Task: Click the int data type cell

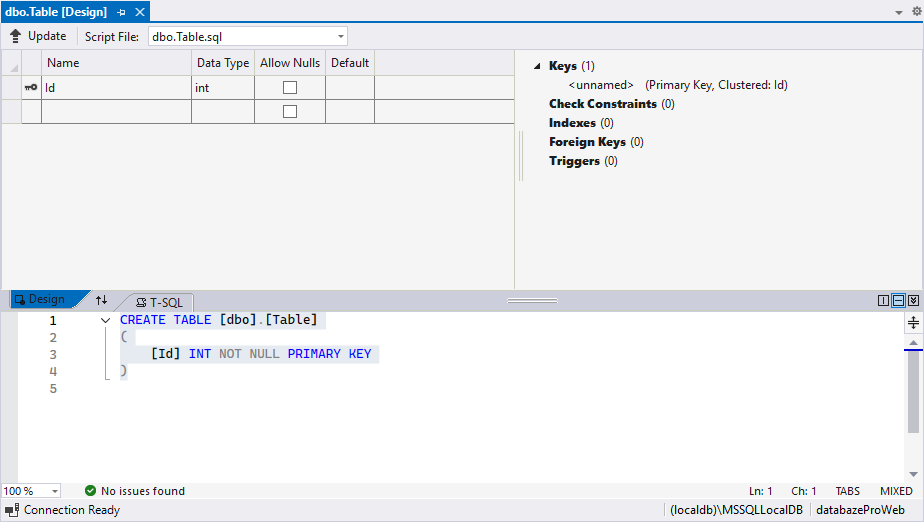Action: tap(223, 87)
